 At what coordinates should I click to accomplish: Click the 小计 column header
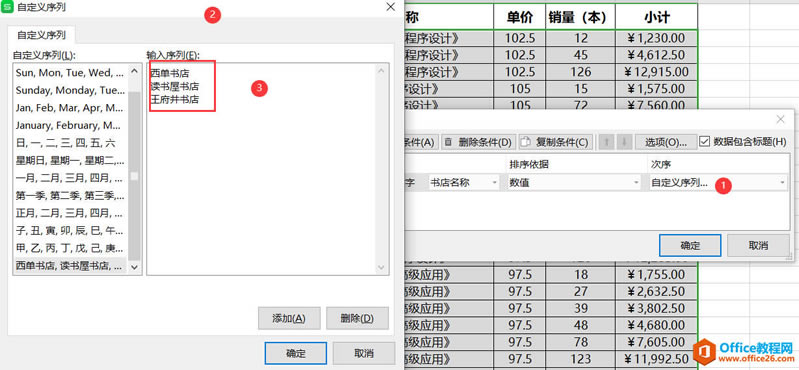click(x=656, y=17)
